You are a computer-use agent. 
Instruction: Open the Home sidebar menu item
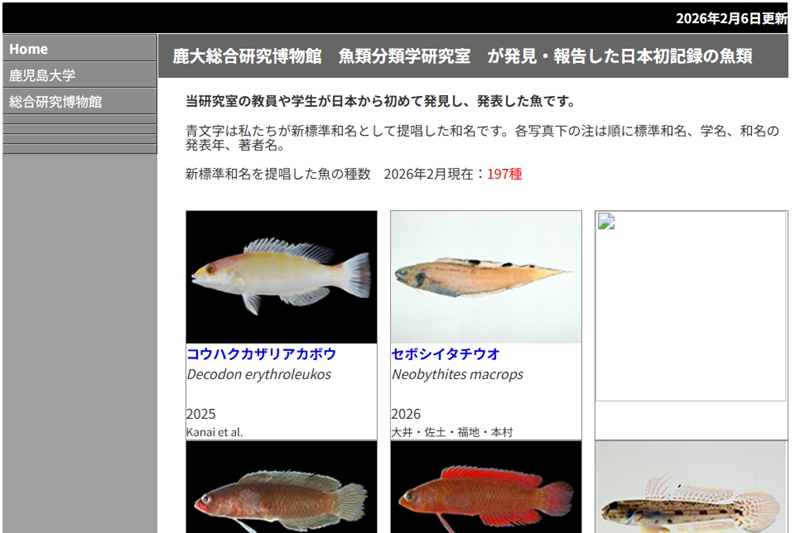coord(80,49)
